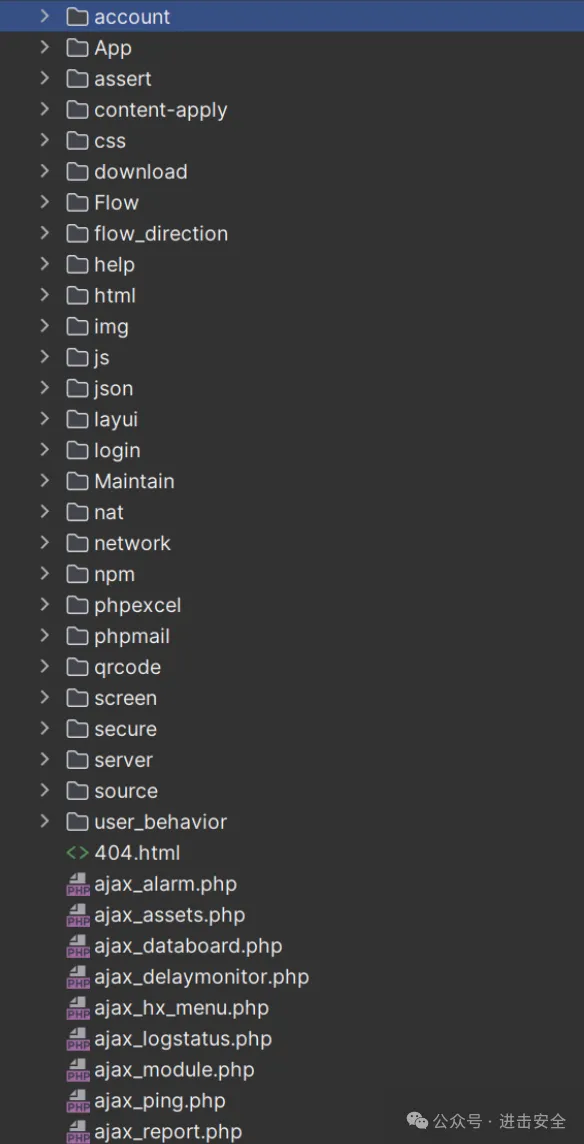Click the PHP icon of ajax_databoard.php

tap(77, 946)
